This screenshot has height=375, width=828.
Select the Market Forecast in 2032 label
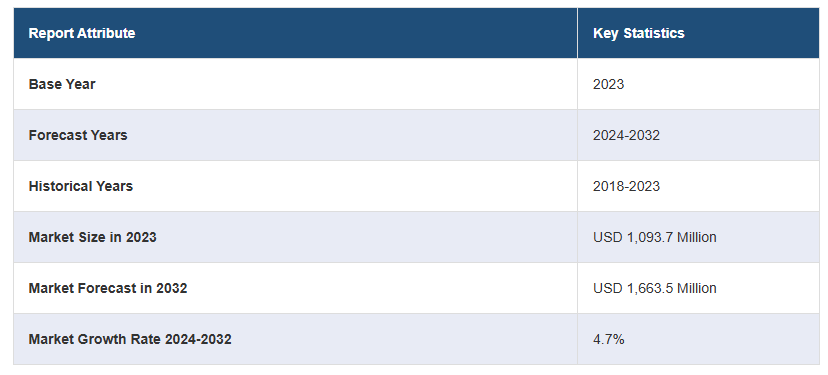click(108, 288)
